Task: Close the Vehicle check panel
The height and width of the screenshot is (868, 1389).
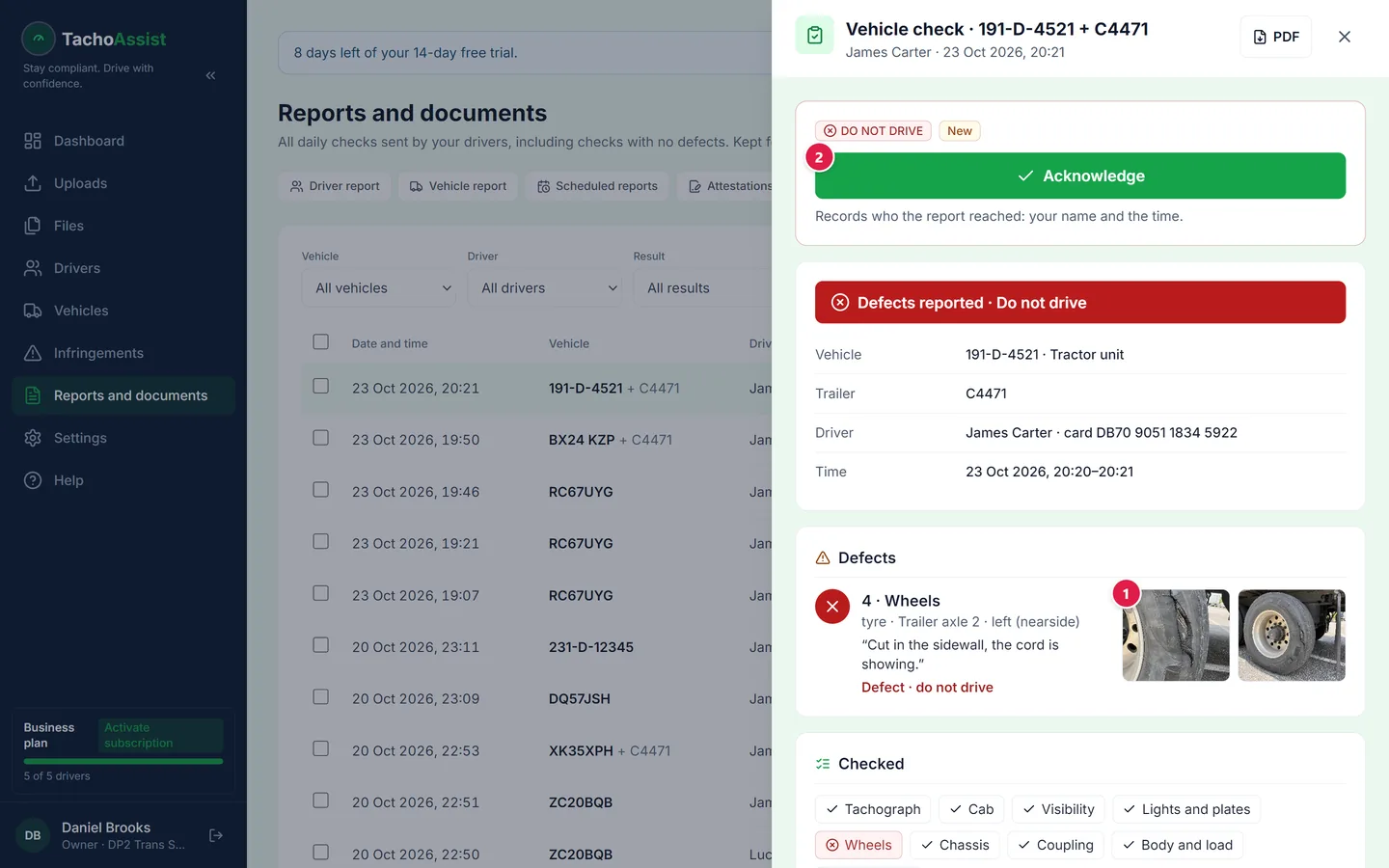Action: pos(1345,37)
